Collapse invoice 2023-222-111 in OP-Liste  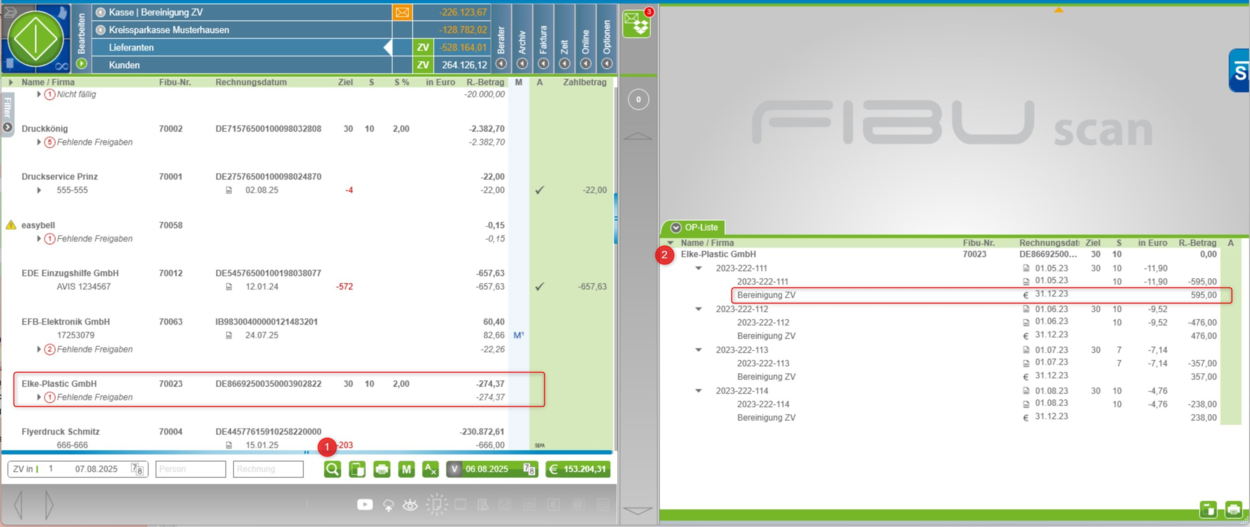click(700, 268)
